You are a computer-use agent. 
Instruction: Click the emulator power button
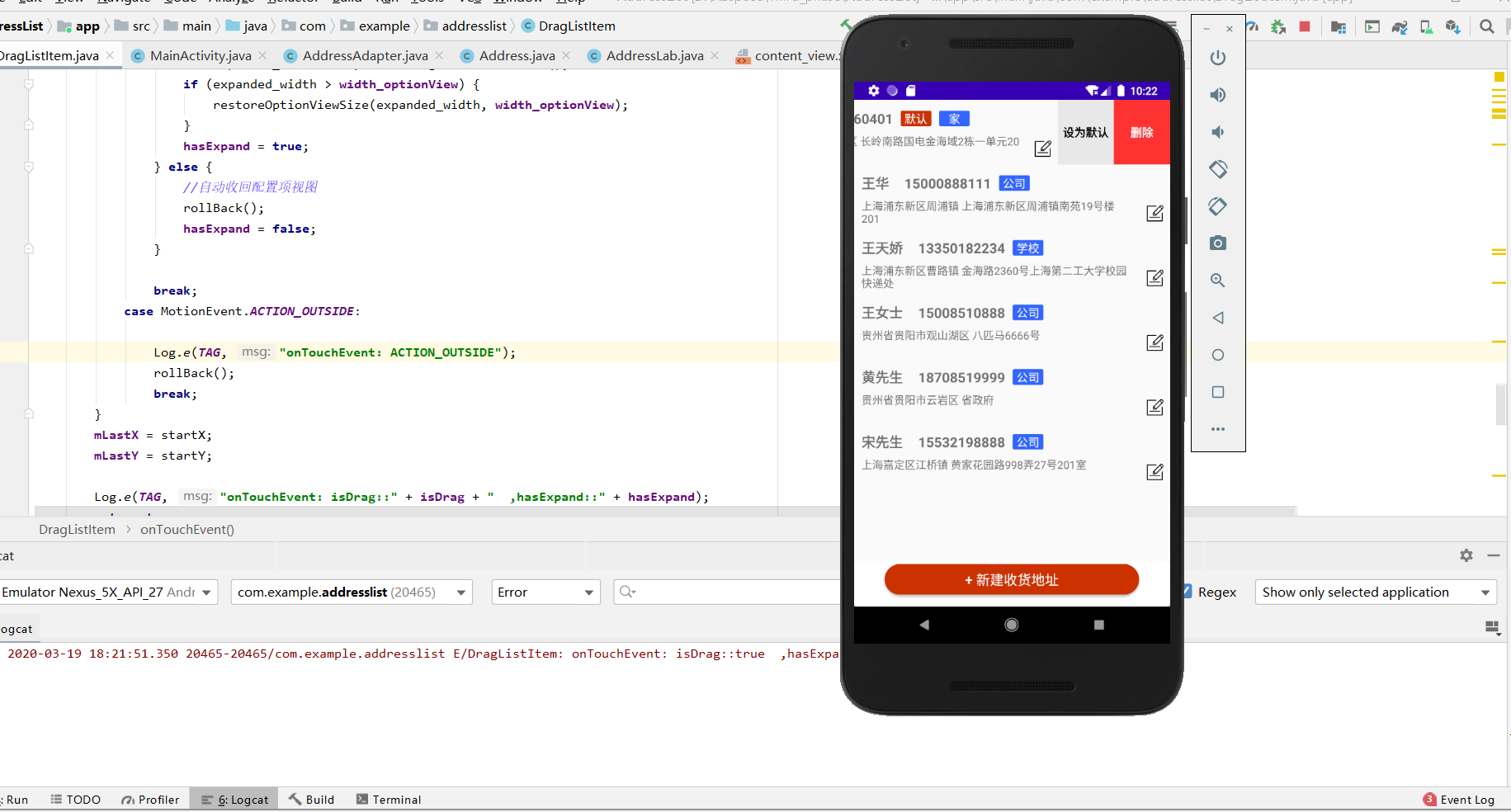click(x=1218, y=58)
